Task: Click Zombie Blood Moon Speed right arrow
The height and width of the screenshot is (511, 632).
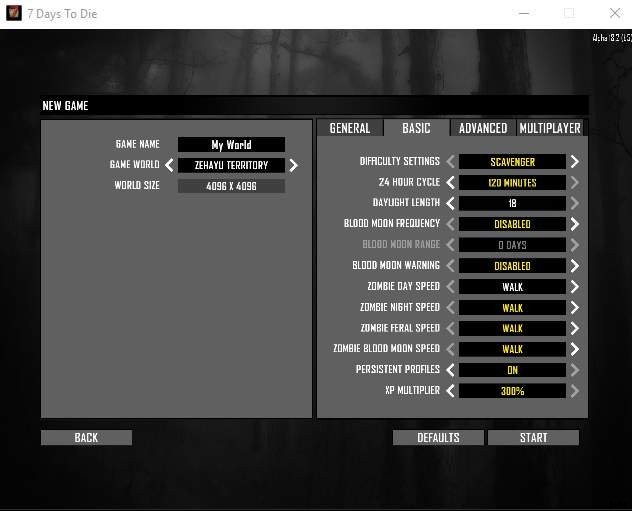Action: [x=575, y=349]
